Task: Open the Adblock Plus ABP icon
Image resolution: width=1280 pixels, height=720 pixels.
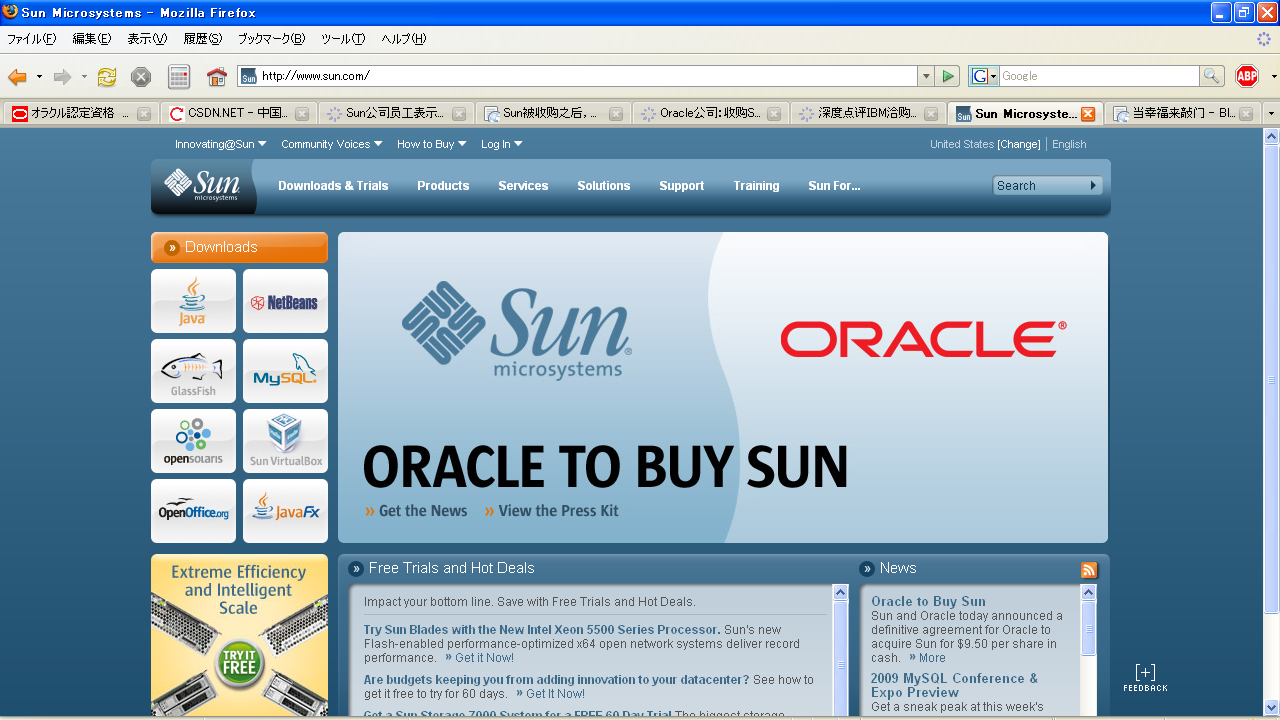Action: 1247,76
